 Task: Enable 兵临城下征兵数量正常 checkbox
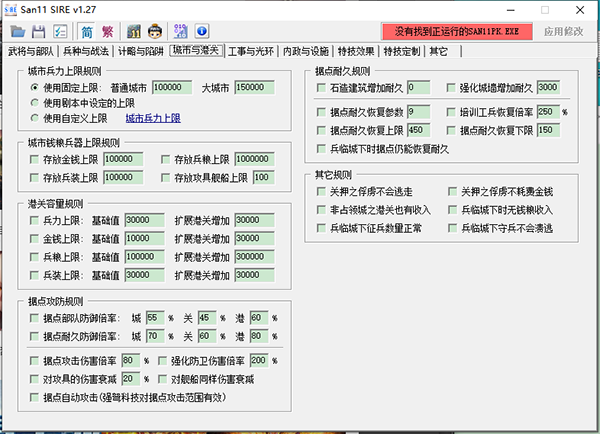click(321, 228)
